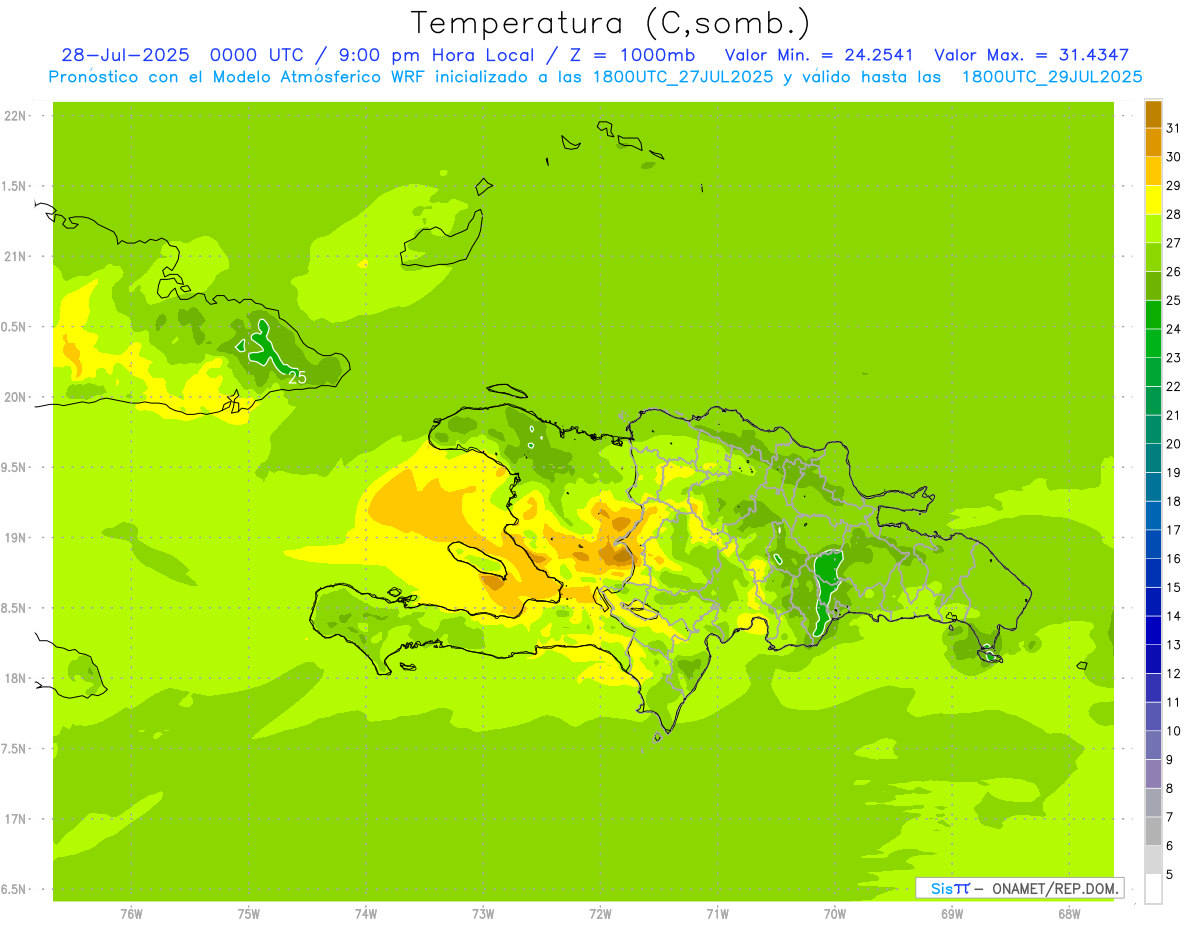1200x927 pixels.
Task: Click "1800UTC_27JUL2025" initialization time
Action: [681, 77]
